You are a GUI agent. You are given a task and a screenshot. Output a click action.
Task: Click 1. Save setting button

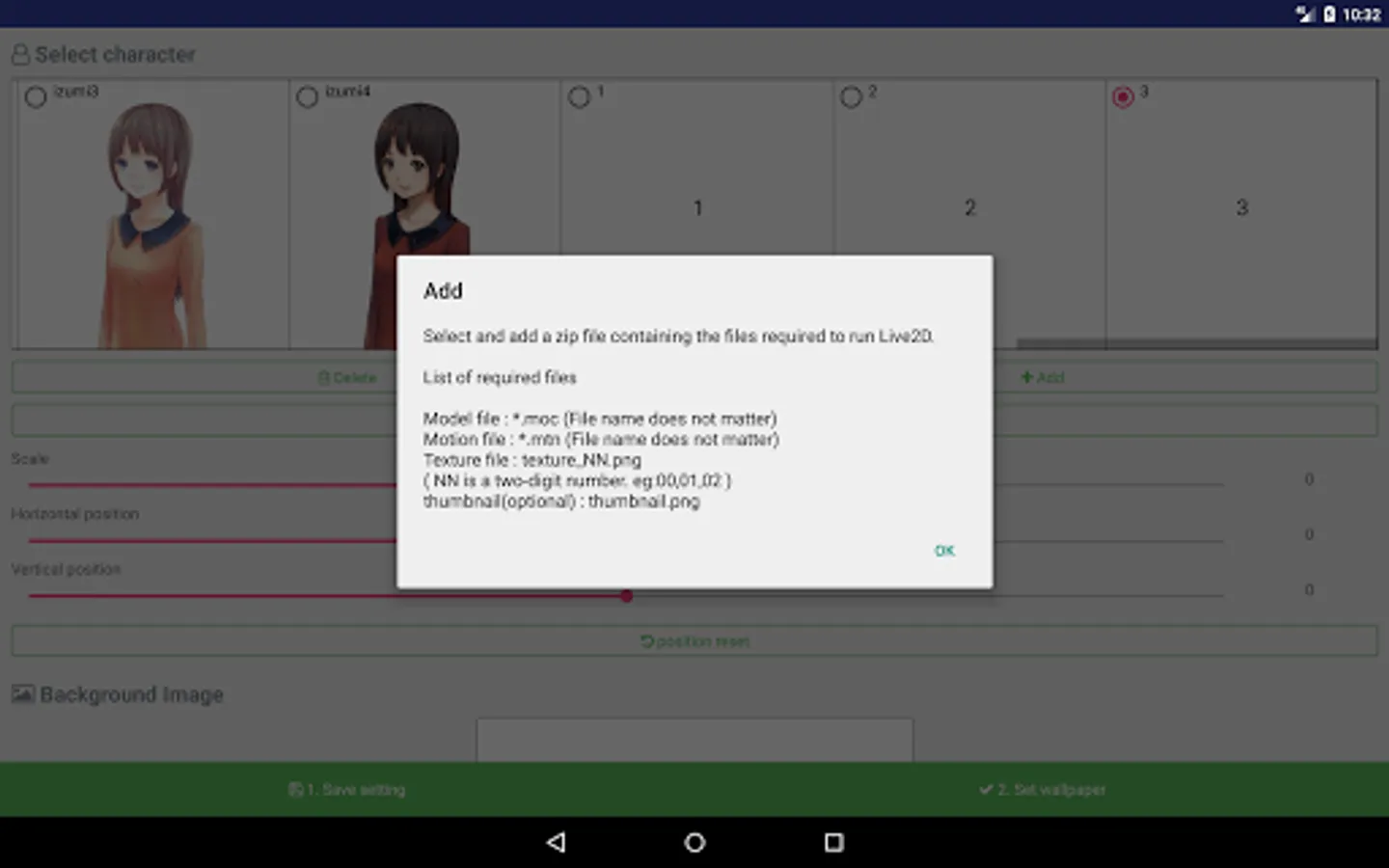point(347,789)
